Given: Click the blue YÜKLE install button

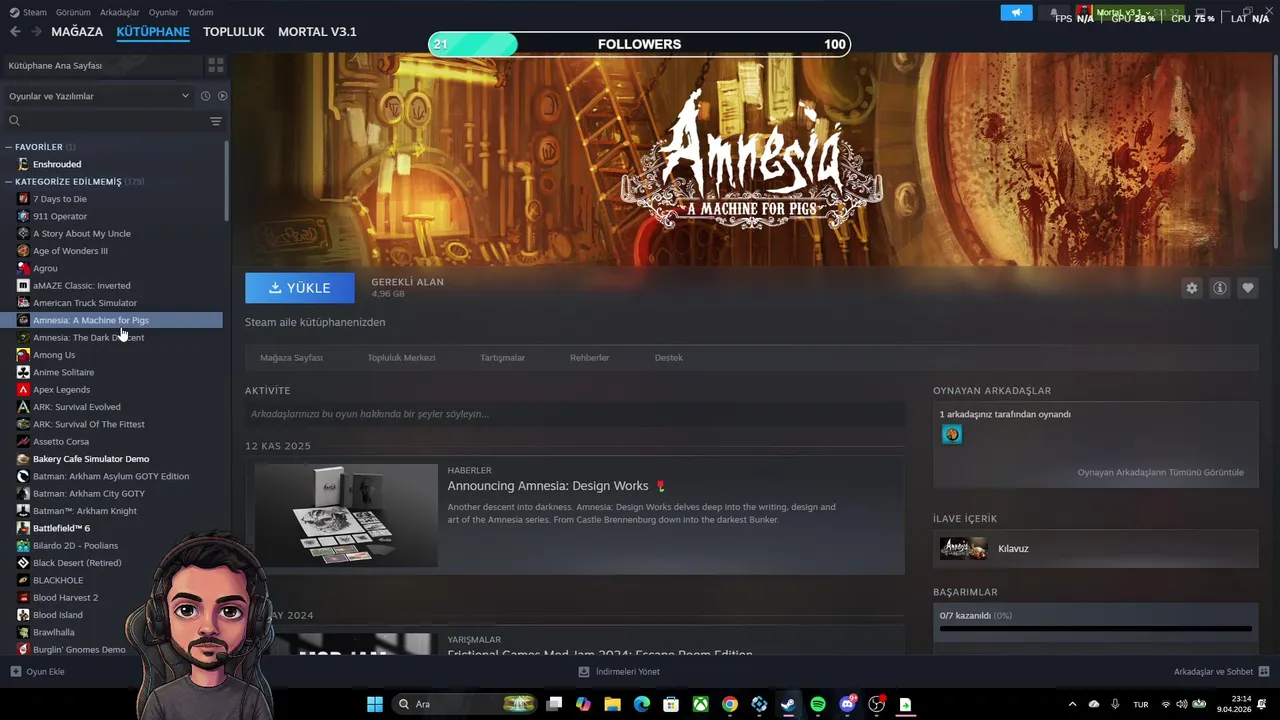Looking at the screenshot, I should tap(300, 288).
